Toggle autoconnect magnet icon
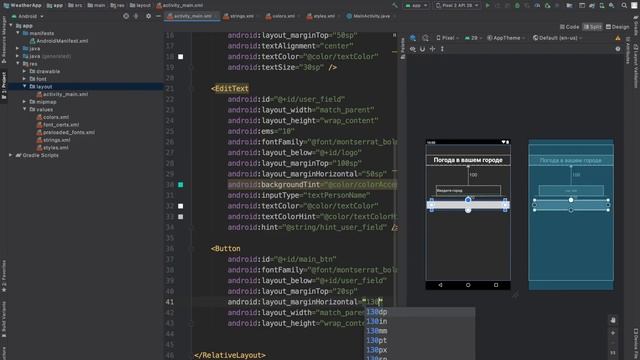640x360 pixels. click(422, 49)
